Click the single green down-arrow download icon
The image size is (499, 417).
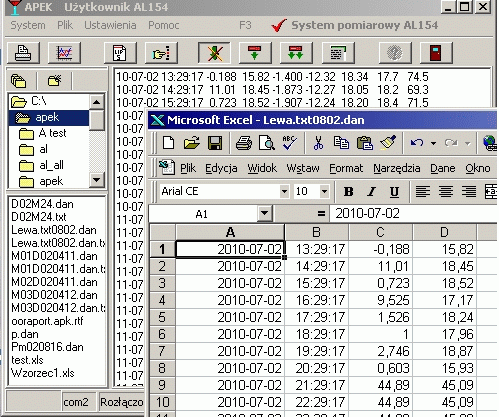pos(255,53)
